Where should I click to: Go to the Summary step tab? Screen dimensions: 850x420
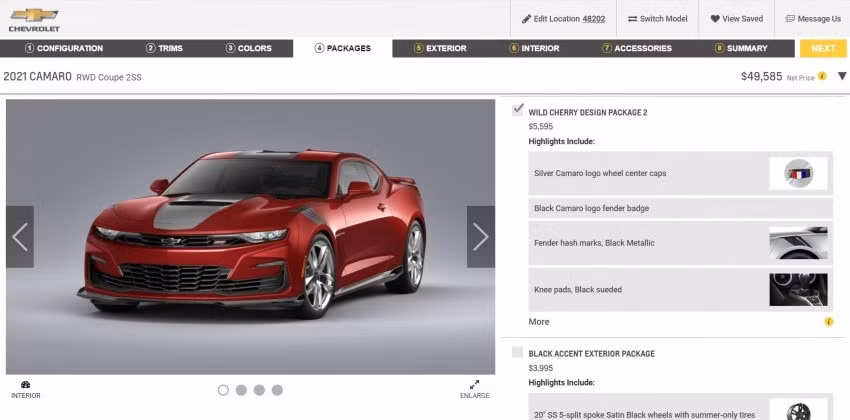coord(741,48)
